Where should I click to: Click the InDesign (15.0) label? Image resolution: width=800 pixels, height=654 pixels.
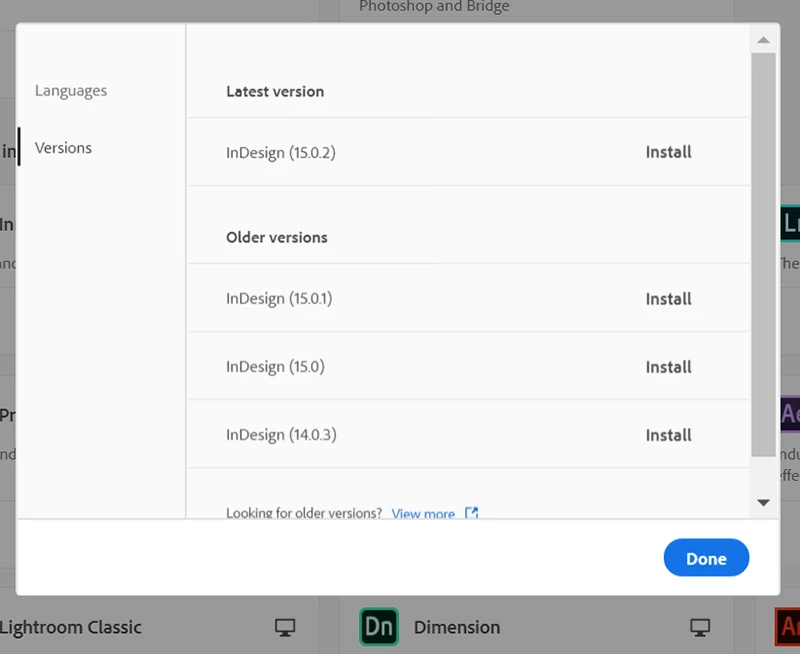click(x=275, y=367)
